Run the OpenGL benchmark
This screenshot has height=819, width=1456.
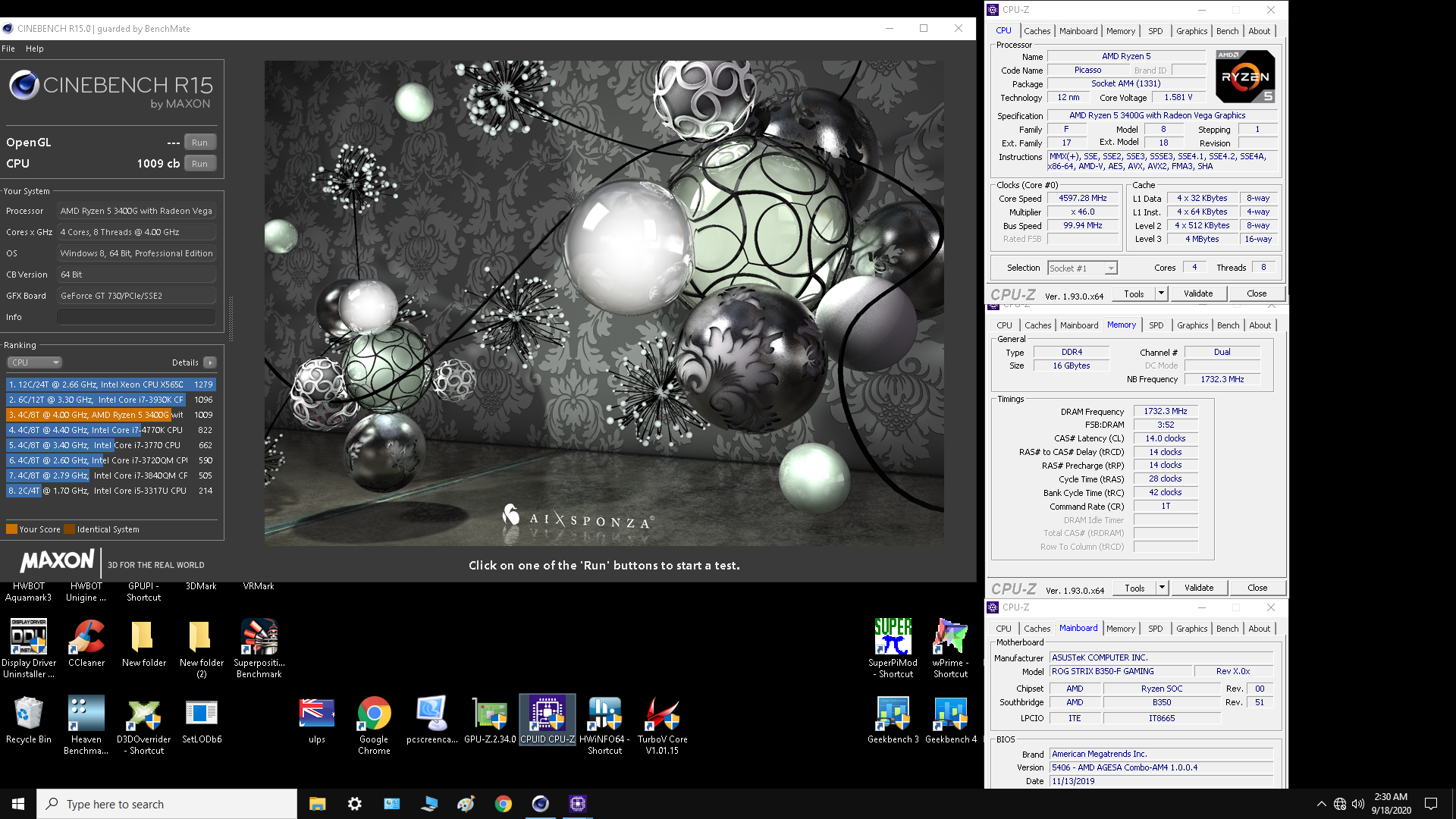click(199, 143)
